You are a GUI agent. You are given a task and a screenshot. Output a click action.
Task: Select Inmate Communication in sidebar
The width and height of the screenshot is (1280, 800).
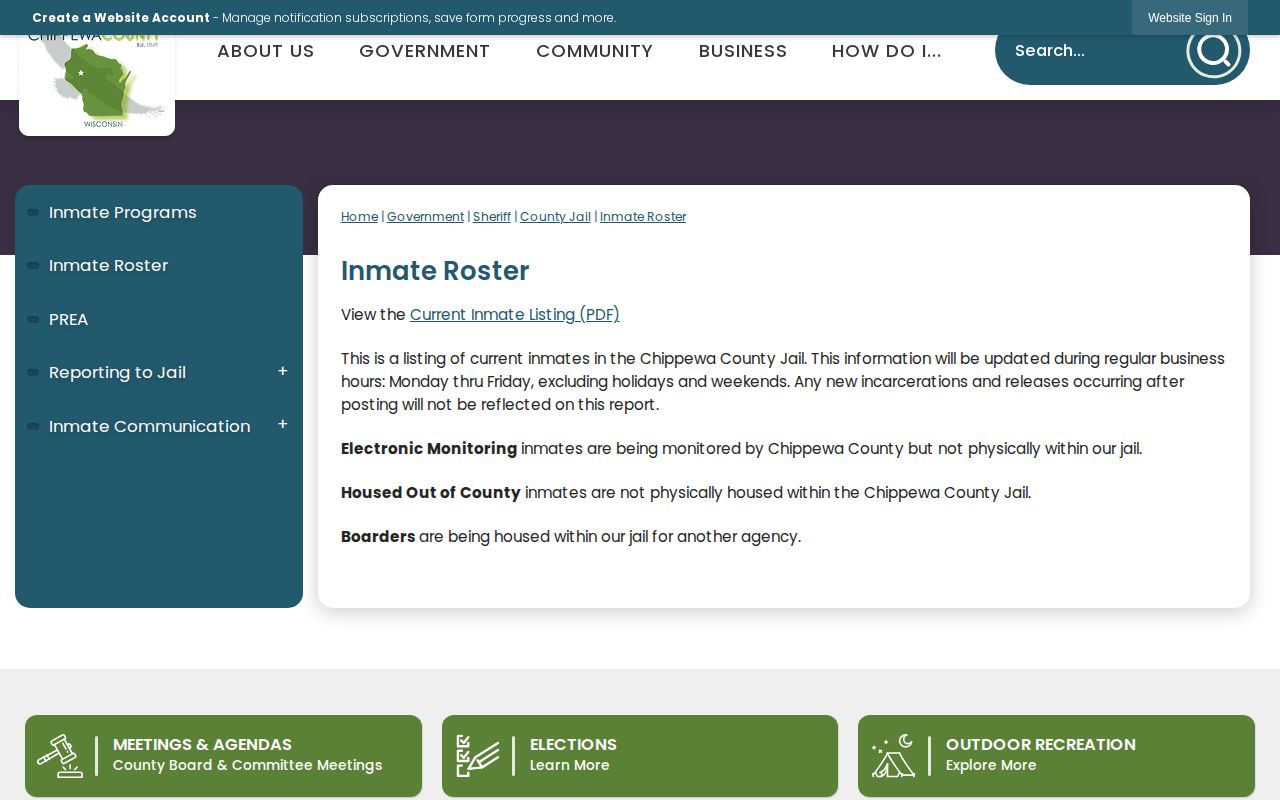click(x=150, y=426)
